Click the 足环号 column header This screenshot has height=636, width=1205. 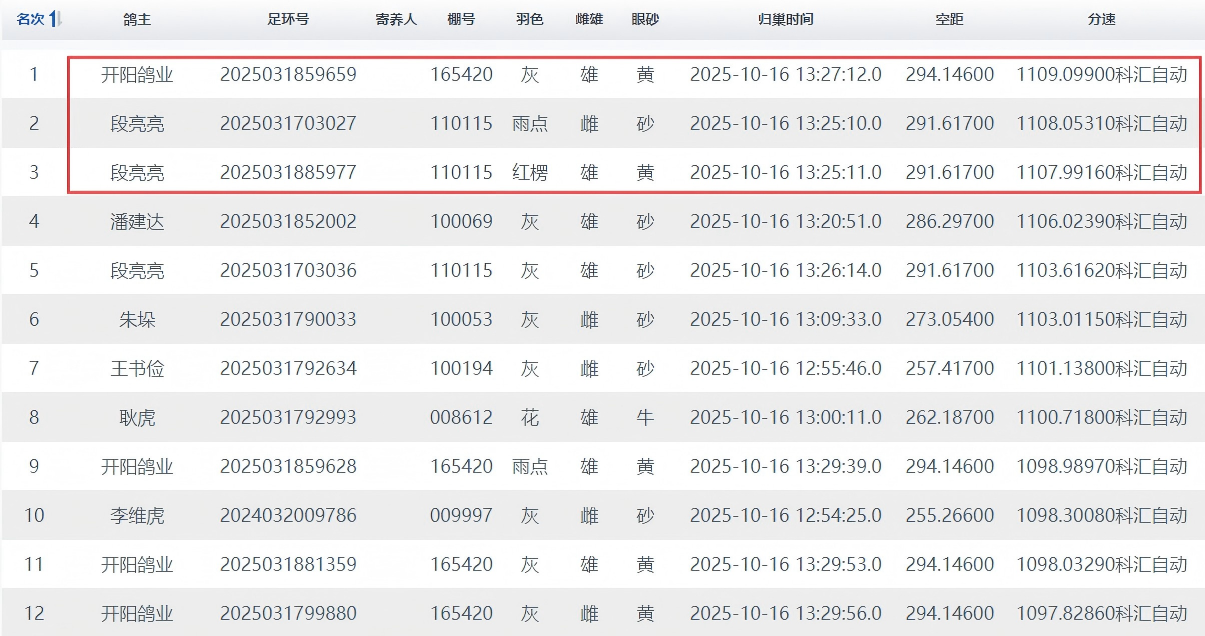point(288,19)
